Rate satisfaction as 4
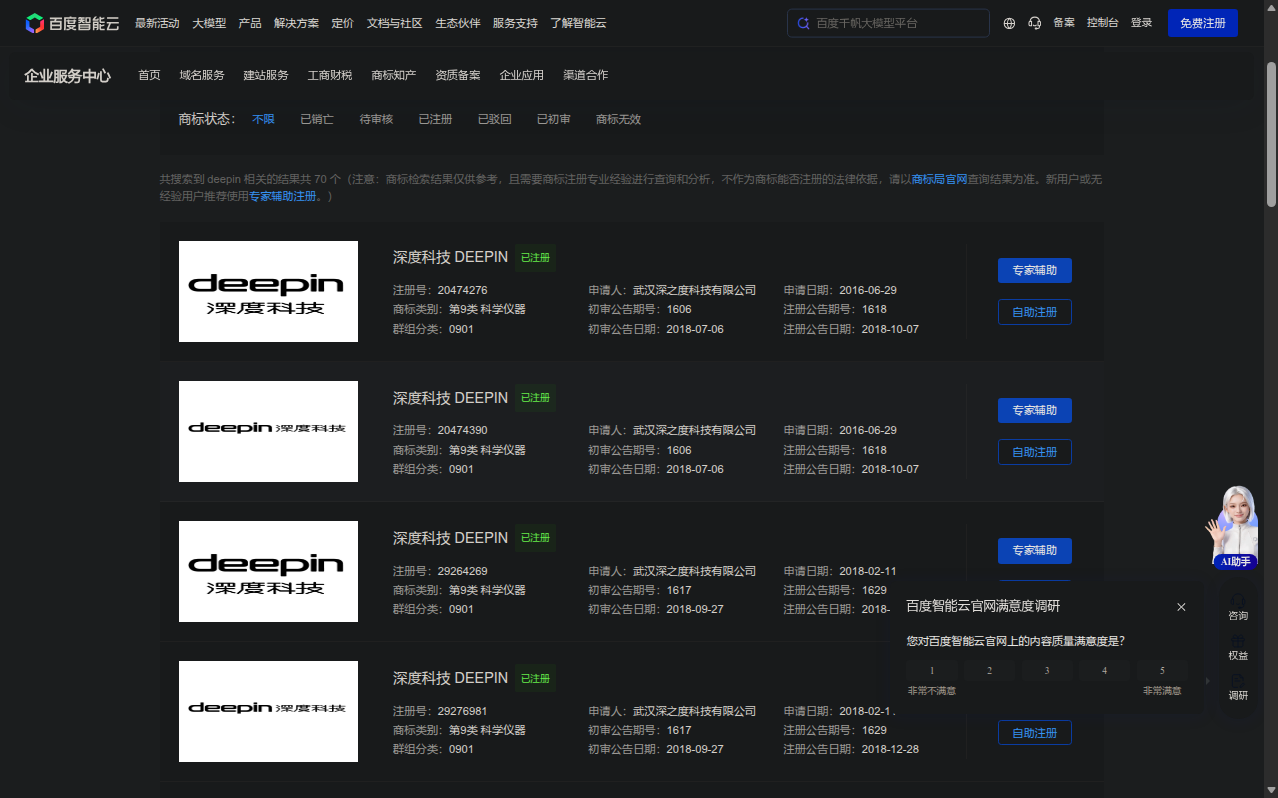 tap(1105, 671)
